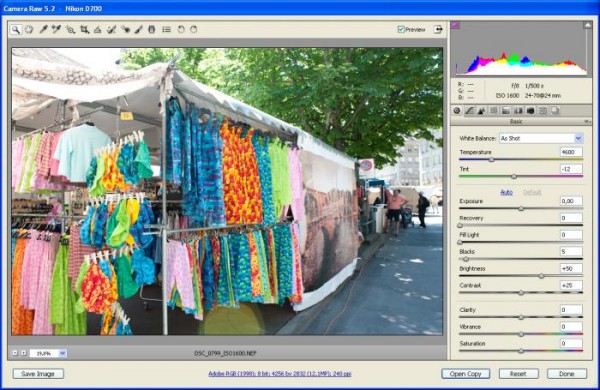The width and height of the screenshot is (600, 390).
Task: Click the Exposure slider handle
Action: (x=521, y=209)
